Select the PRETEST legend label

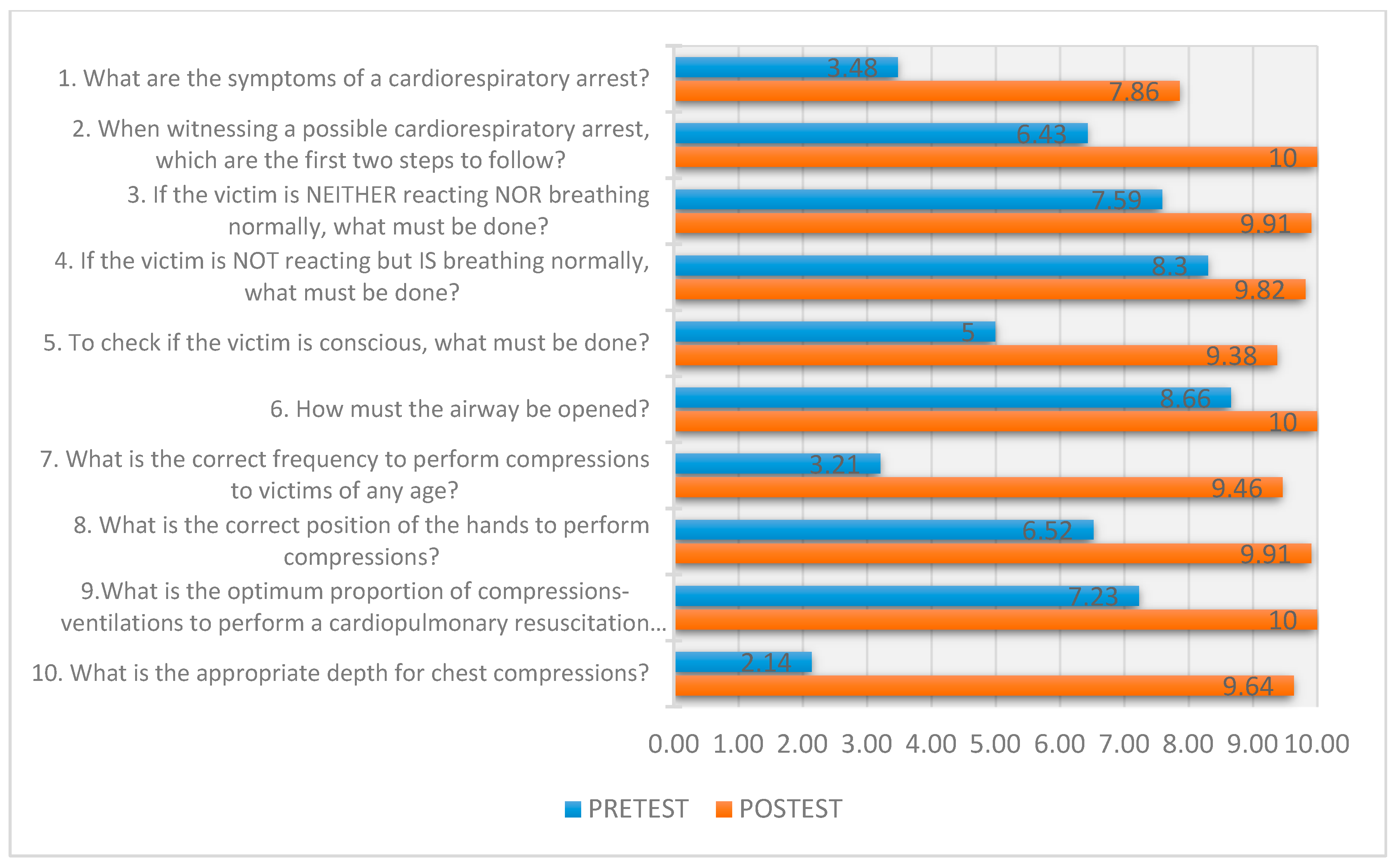coord(637,809)
